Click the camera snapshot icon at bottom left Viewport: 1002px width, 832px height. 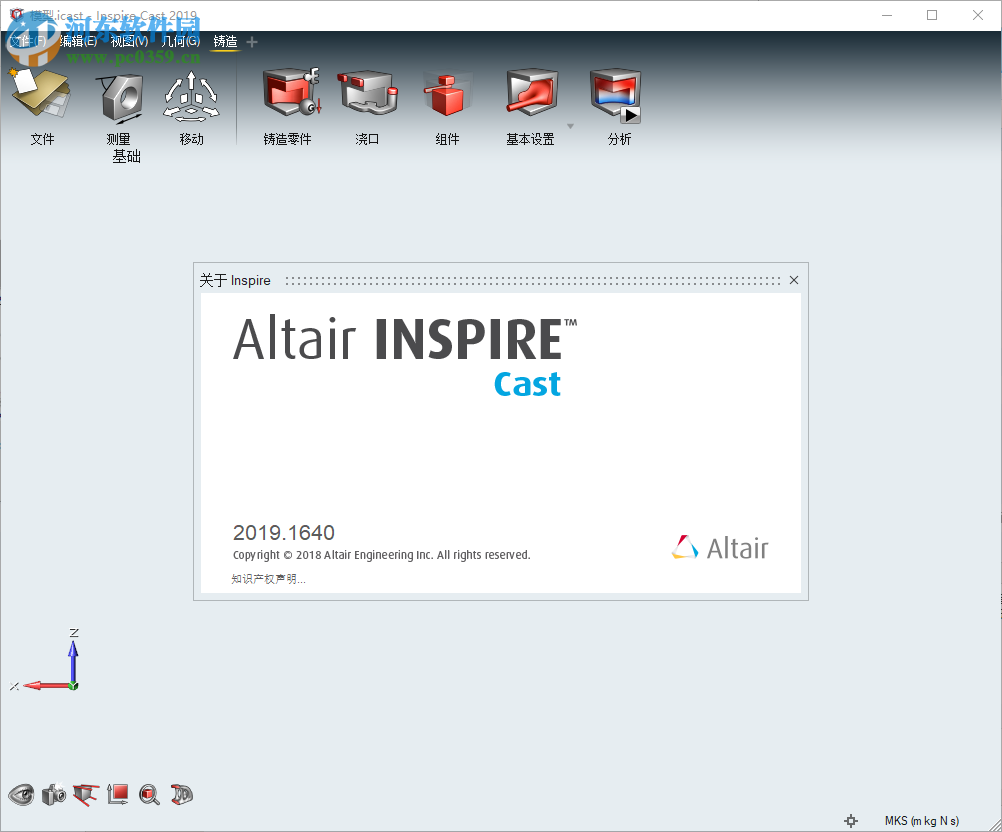click(53, 794)
